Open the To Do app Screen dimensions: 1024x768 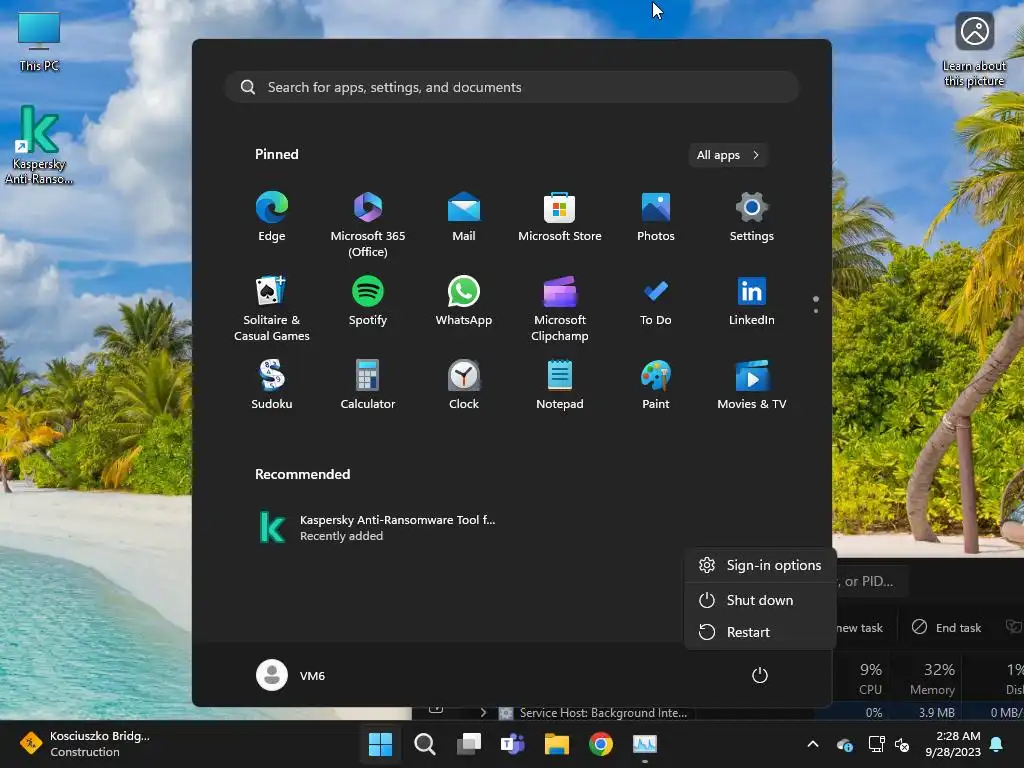[x=656, y=301]
